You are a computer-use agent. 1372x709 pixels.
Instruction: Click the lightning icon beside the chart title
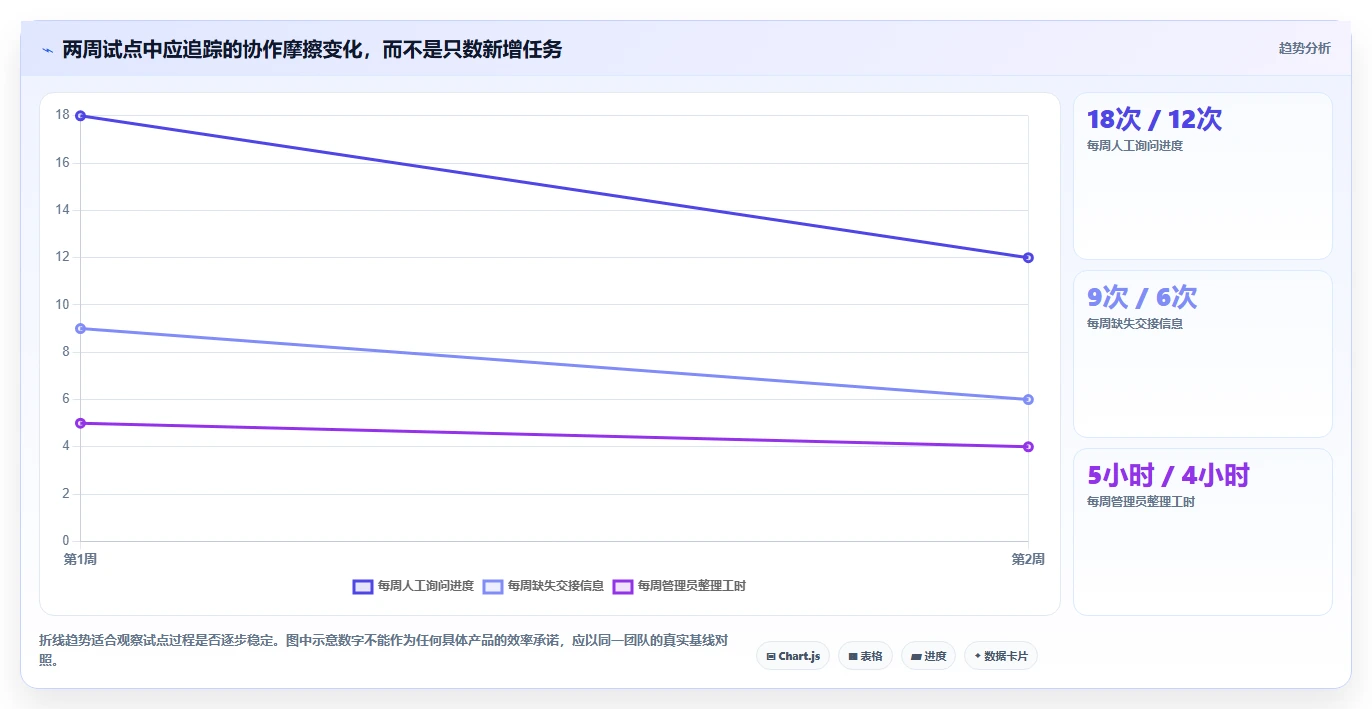(x=48, y=50)
